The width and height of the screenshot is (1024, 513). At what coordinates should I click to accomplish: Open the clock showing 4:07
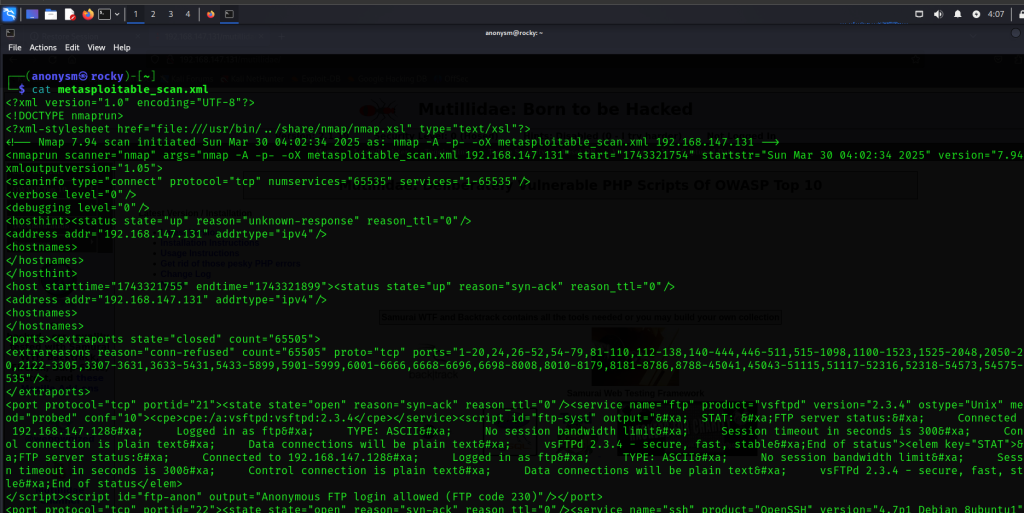coord(996,14)
